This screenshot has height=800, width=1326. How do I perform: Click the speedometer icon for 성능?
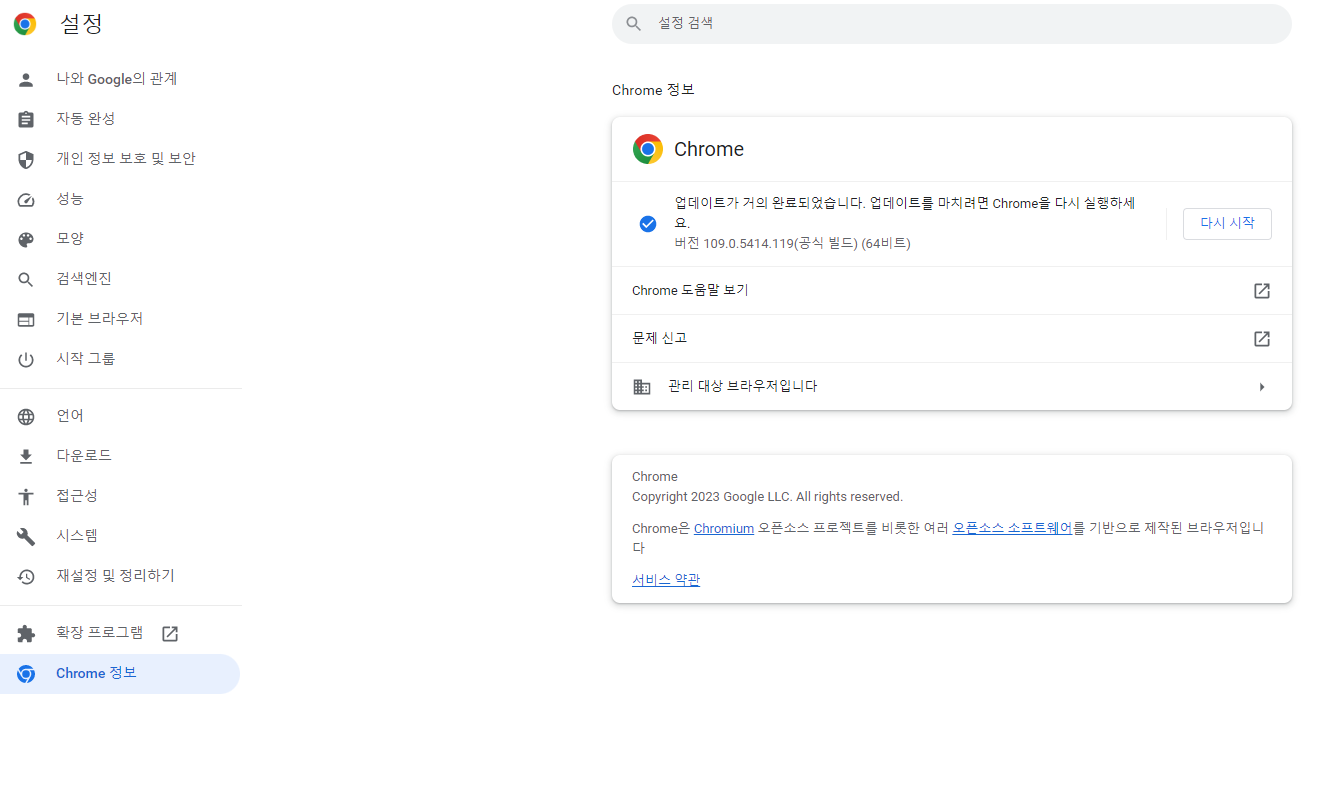26,200
